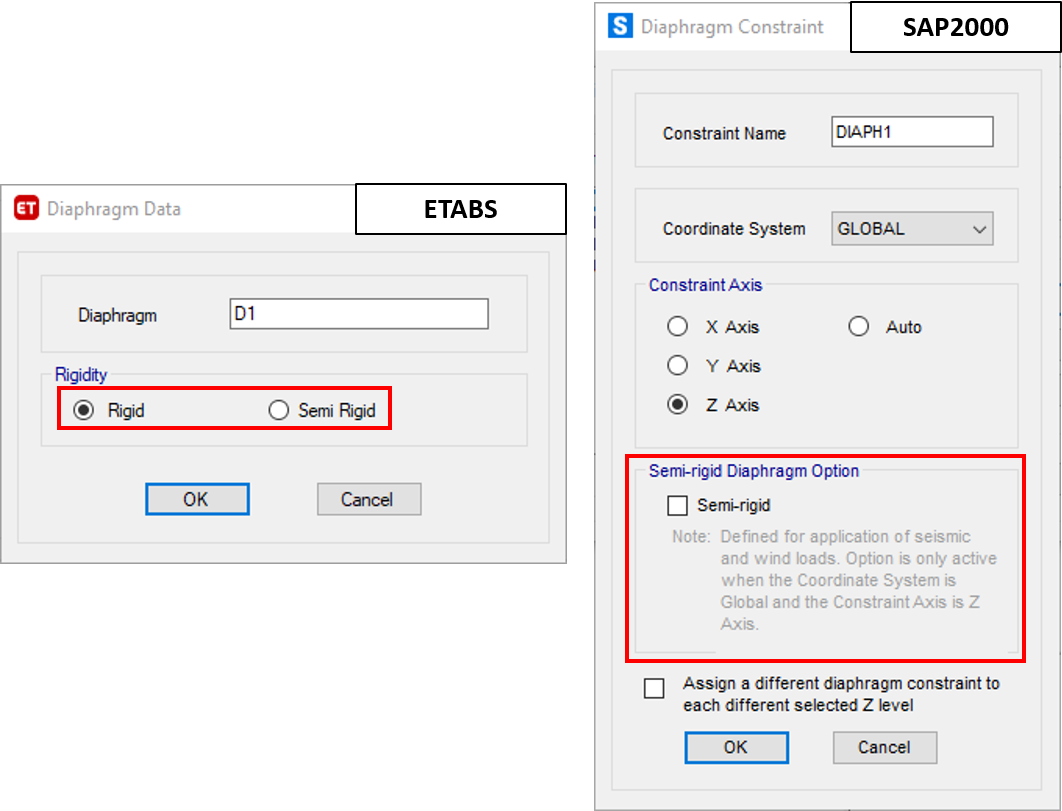Cancel the Diaphragm Constraint dialog
The height and width of the screenshot is (811, 1062).
[x=884, y=747]
